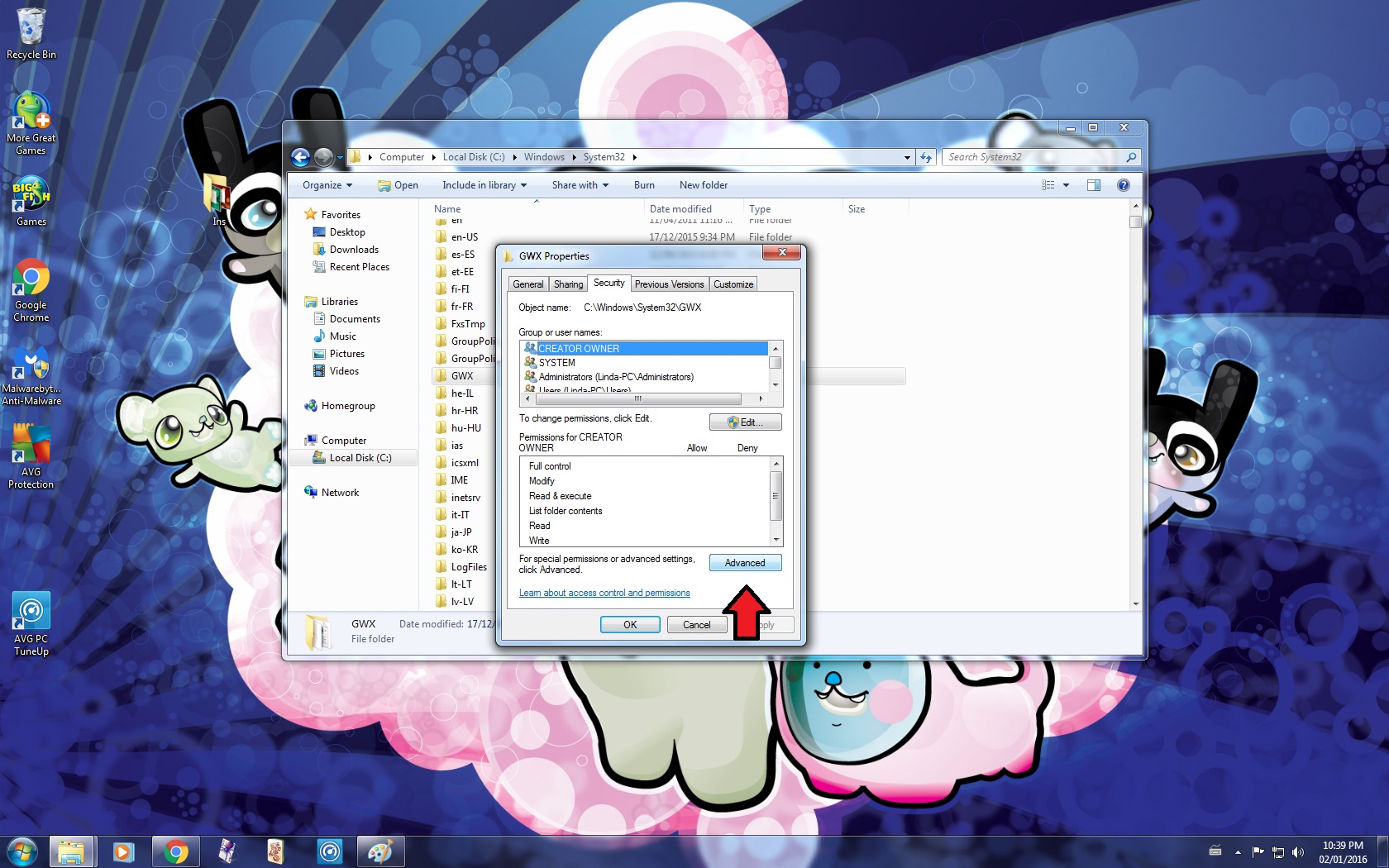The width and height of the screenshot is (1389, 868).
Task: Switch to the Customize tab
Action: click(733, 284)
